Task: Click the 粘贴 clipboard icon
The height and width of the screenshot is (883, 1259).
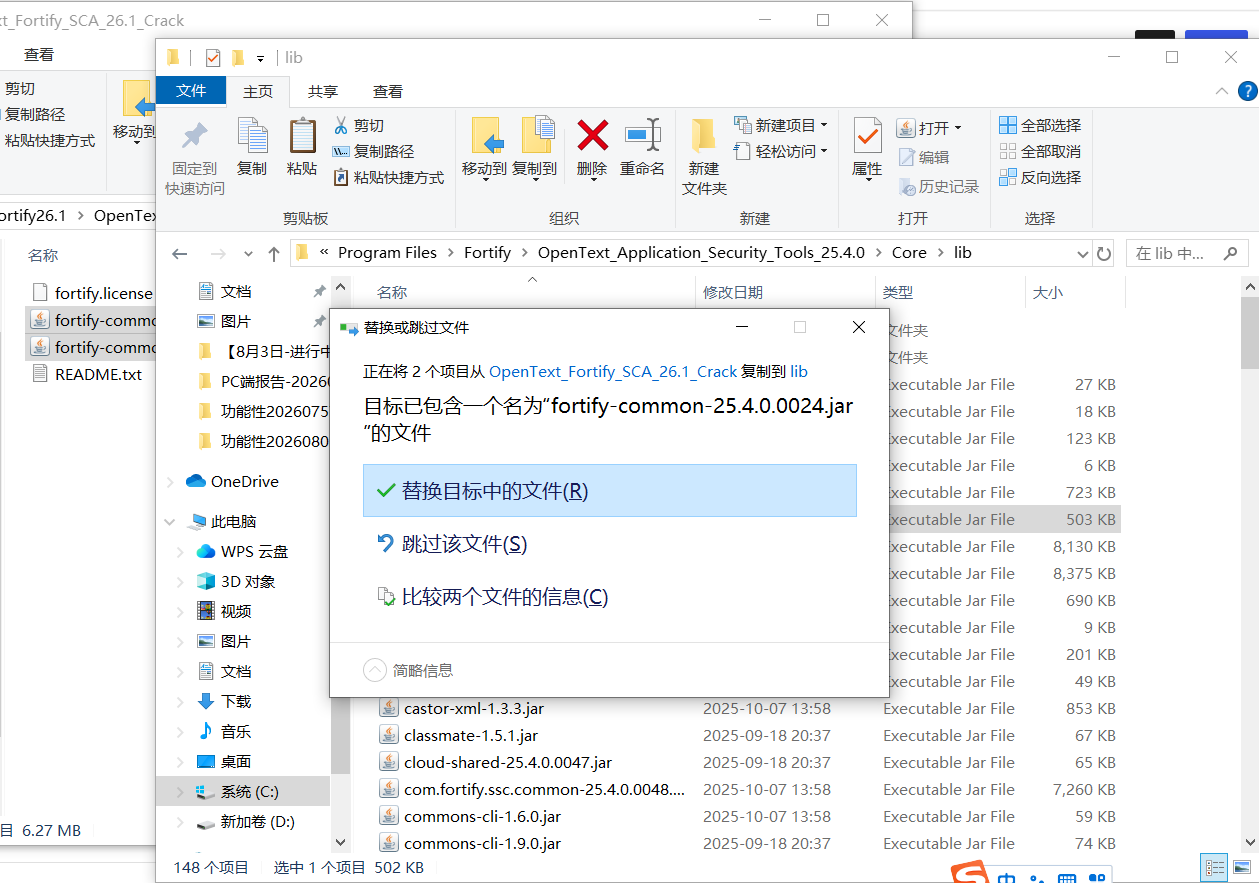Action: (302, 136)
